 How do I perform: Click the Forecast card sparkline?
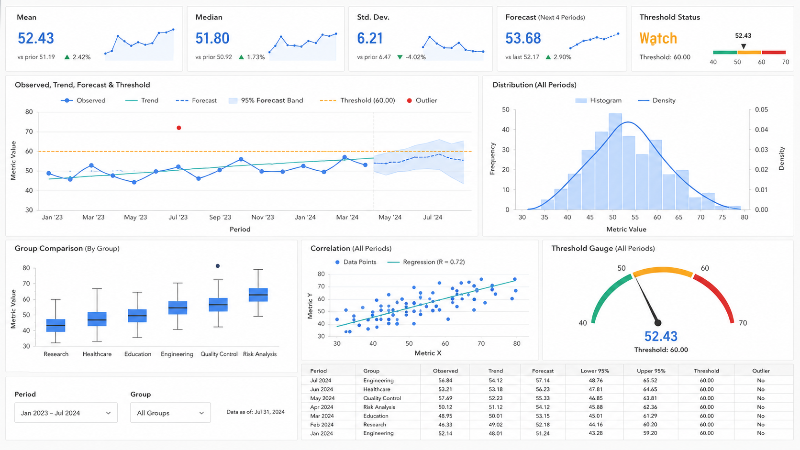click(594, 41)
